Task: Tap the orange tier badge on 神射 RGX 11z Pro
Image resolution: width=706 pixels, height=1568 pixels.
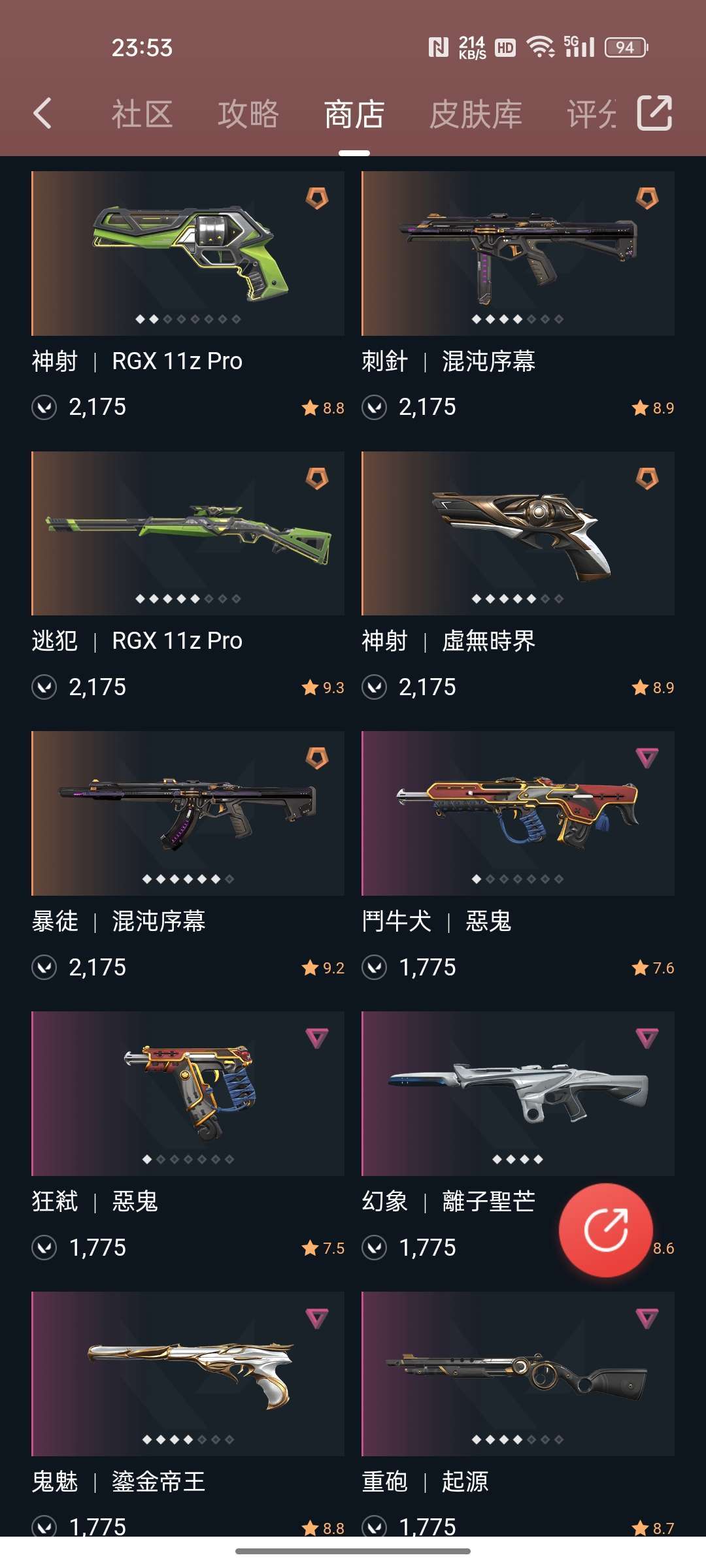Action: [x=317, y=198]
